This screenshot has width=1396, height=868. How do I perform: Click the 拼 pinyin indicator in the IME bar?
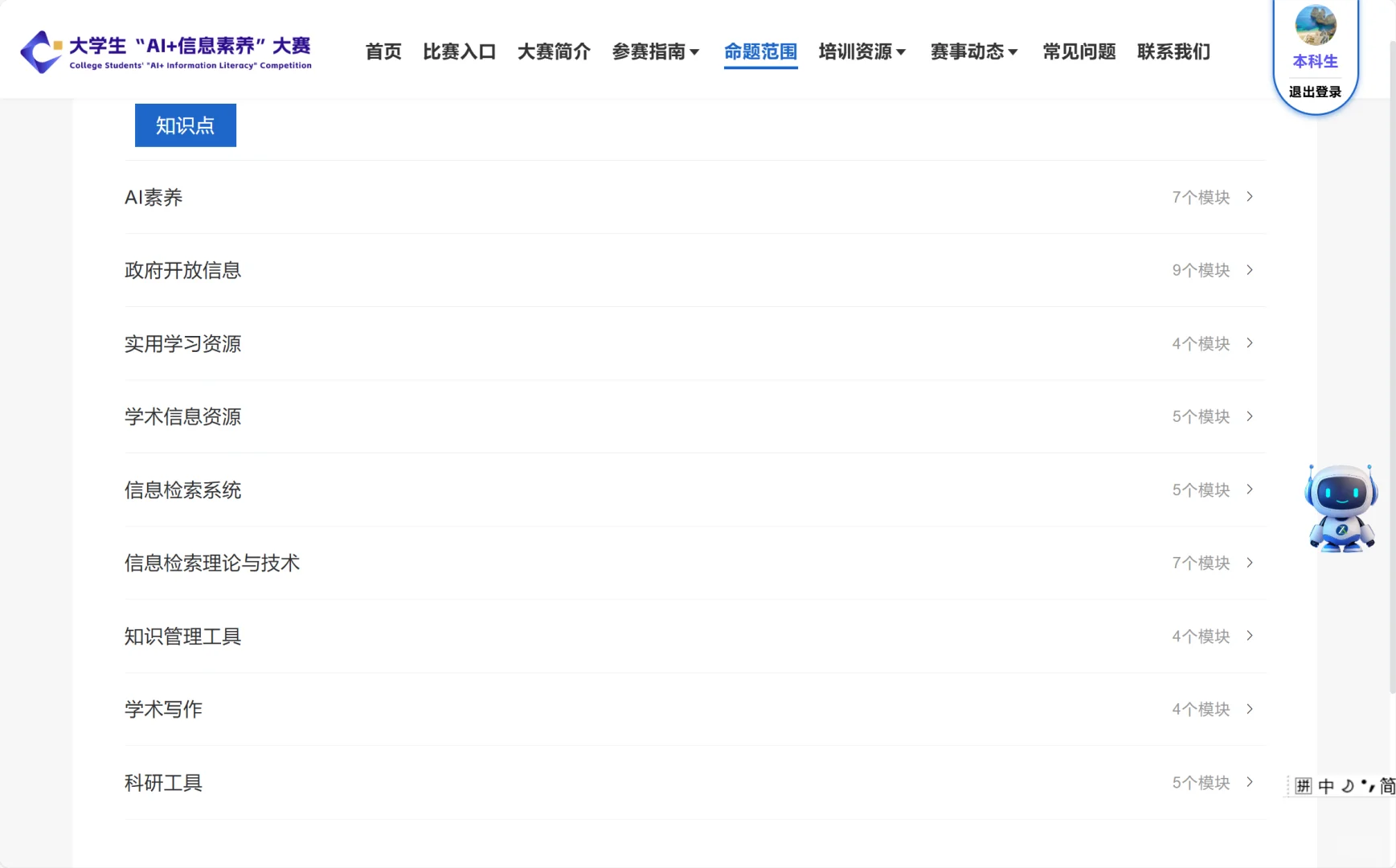(1304, 786)
